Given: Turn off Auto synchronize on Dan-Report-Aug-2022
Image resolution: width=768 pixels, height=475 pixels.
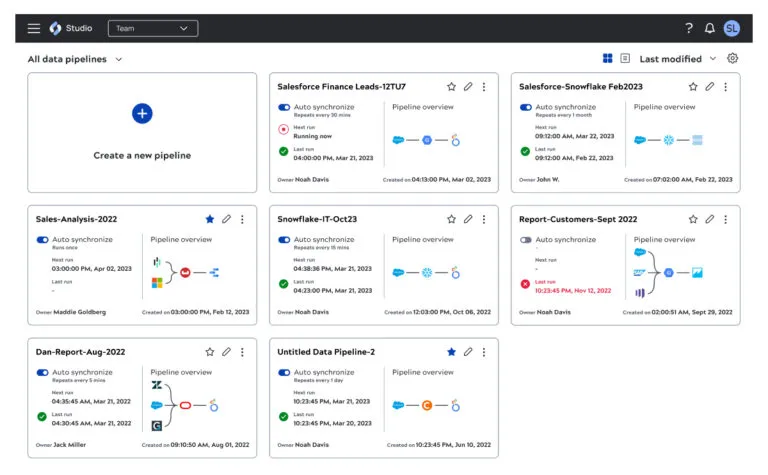Looking at the screenshot, I should [x=43, y=372].
